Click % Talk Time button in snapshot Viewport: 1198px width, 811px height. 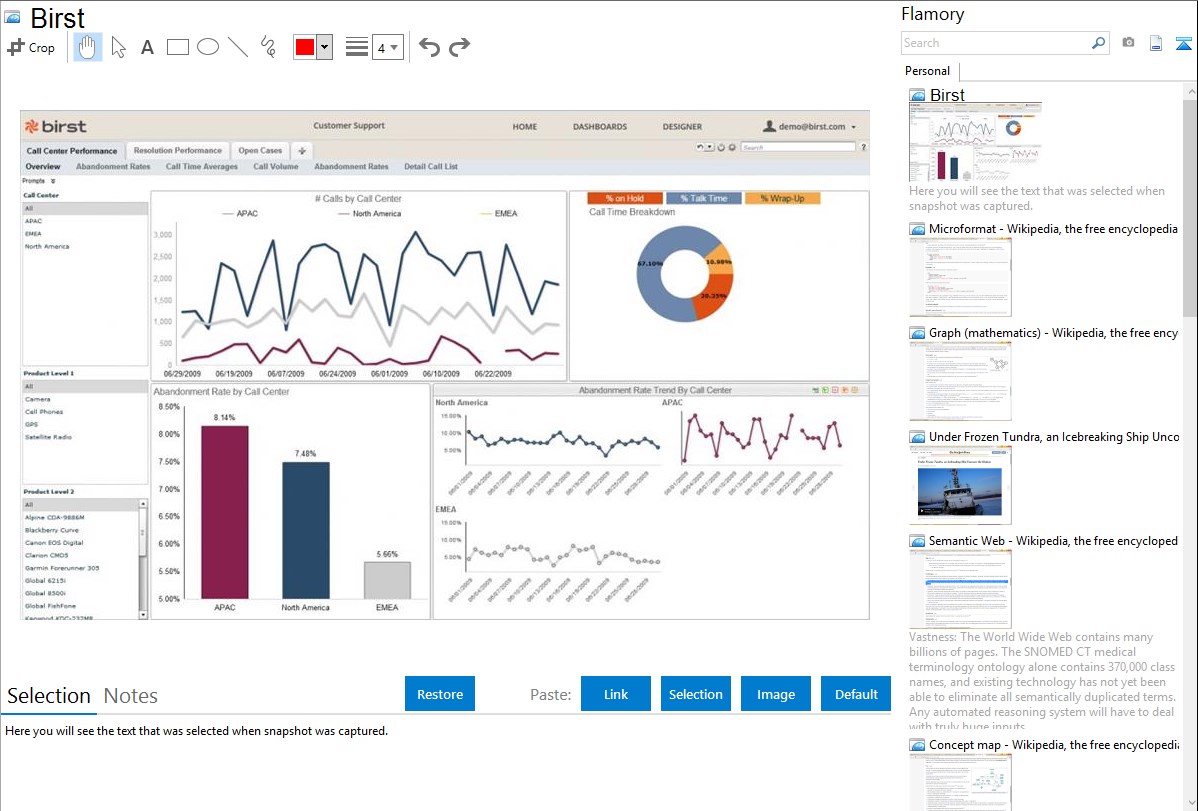click(x=704, y=198)
